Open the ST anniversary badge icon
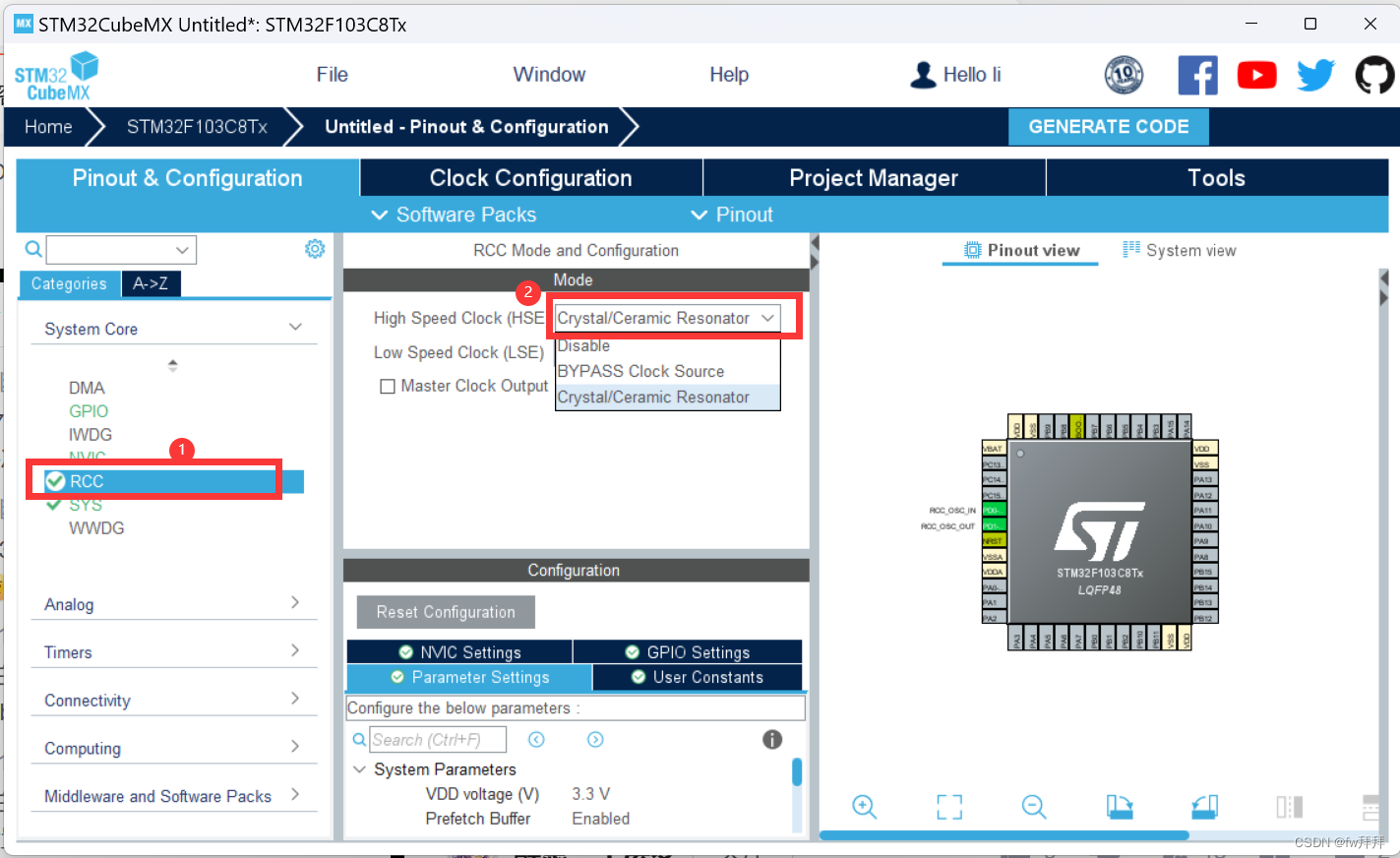The image size is (1400, 858). click(x=1124, y=75)
